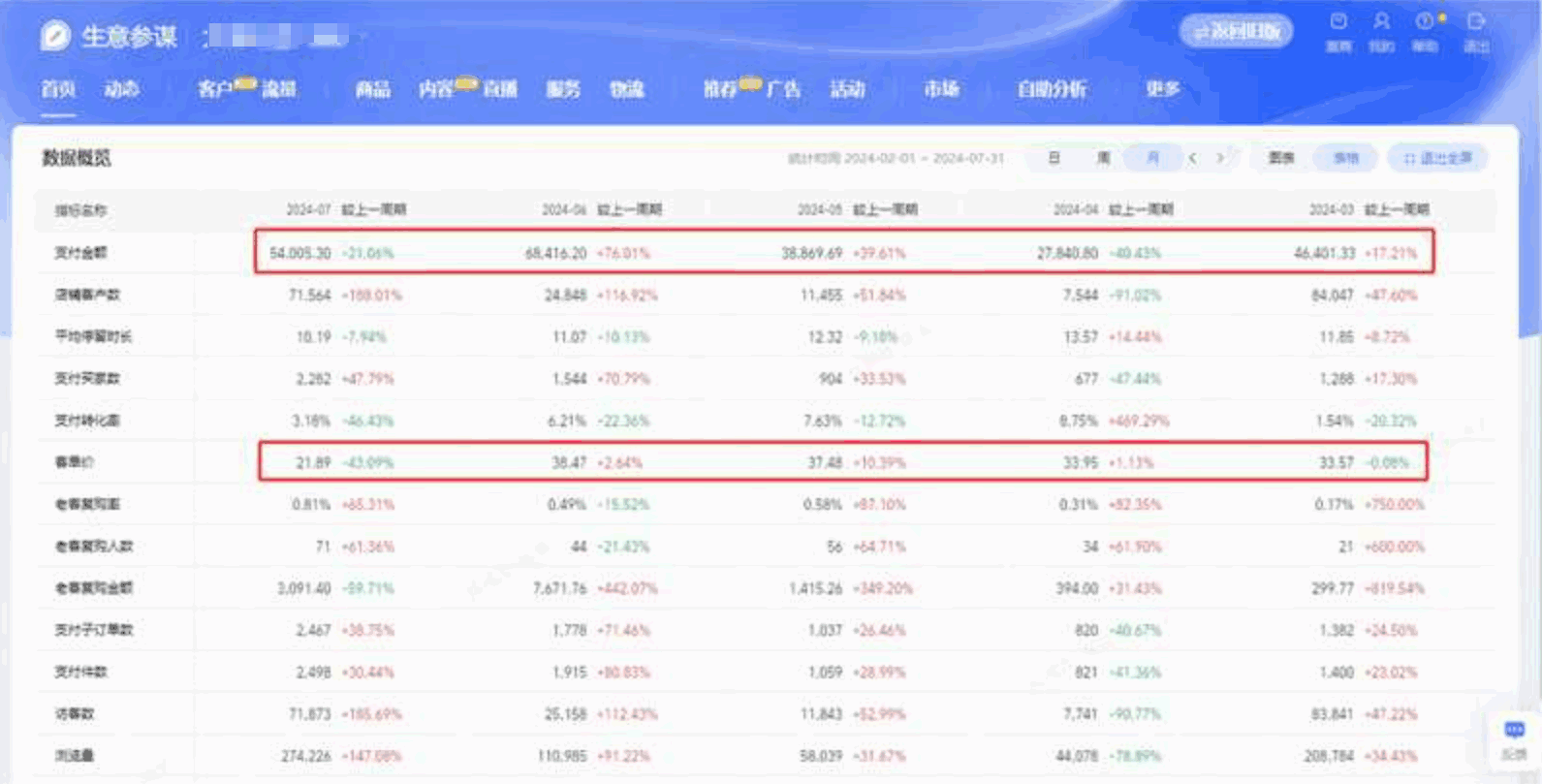Click the 退出 logout icon
This screenshot has width=1542, height=784.
(x=1476, y=22)
